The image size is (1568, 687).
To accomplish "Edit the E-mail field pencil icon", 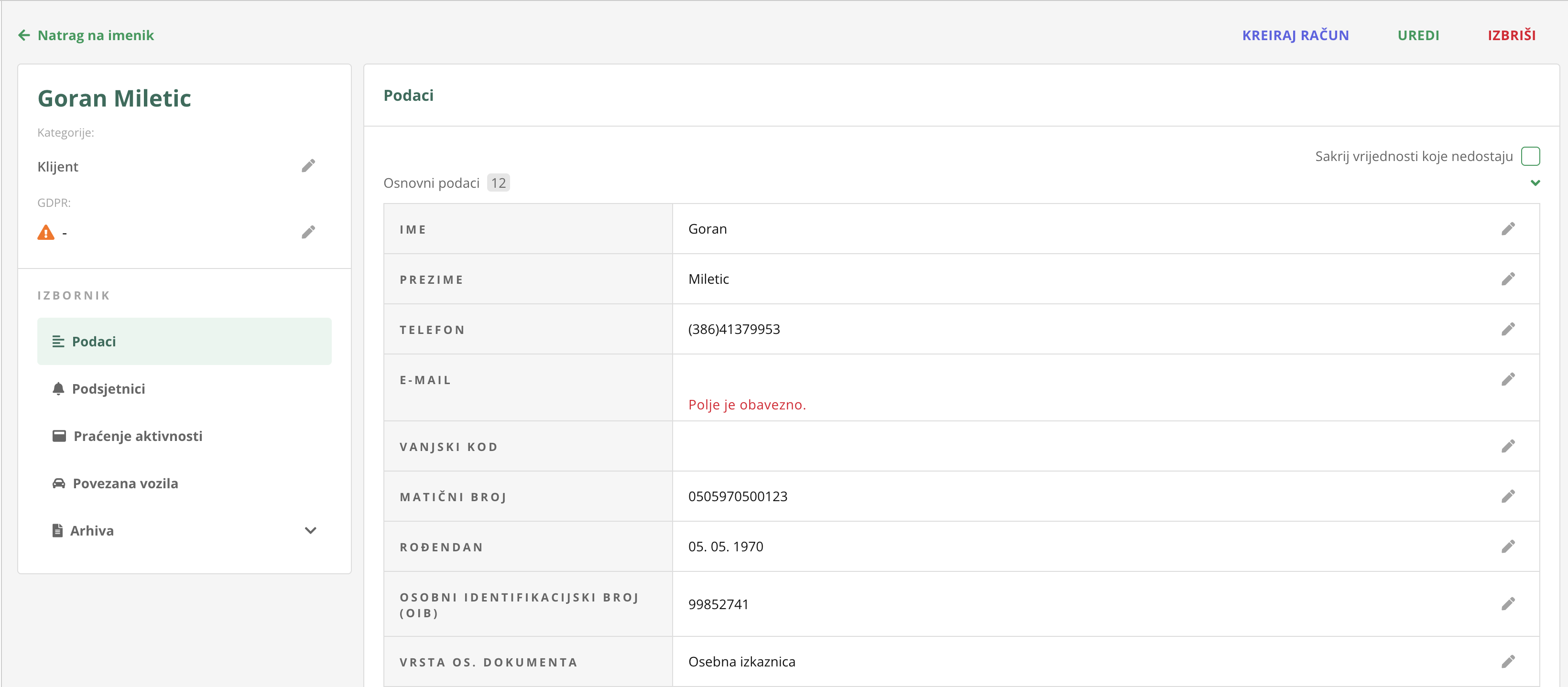I will coord(1508,380).
